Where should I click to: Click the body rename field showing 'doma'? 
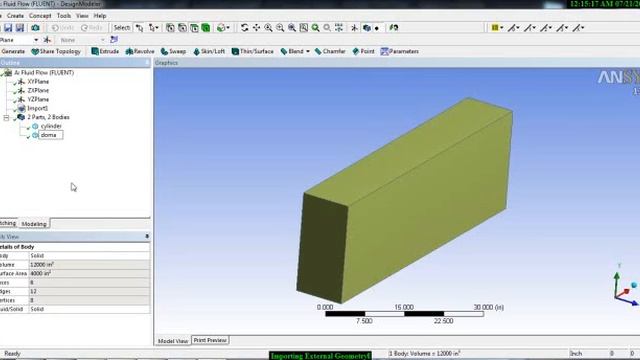tap(51, 135)
